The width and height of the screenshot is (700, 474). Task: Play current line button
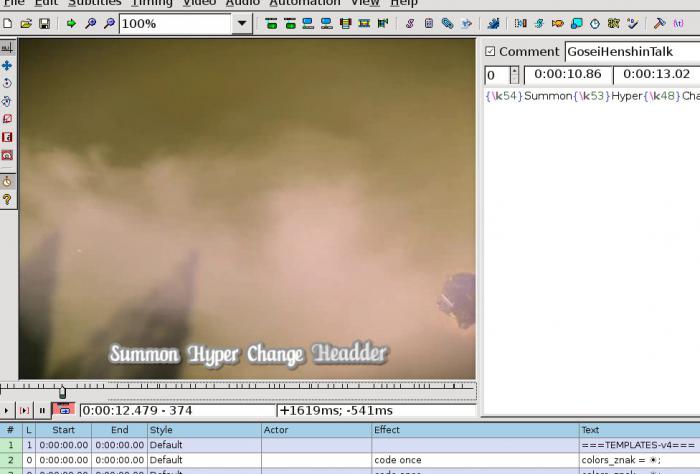(x=24, y=410)
